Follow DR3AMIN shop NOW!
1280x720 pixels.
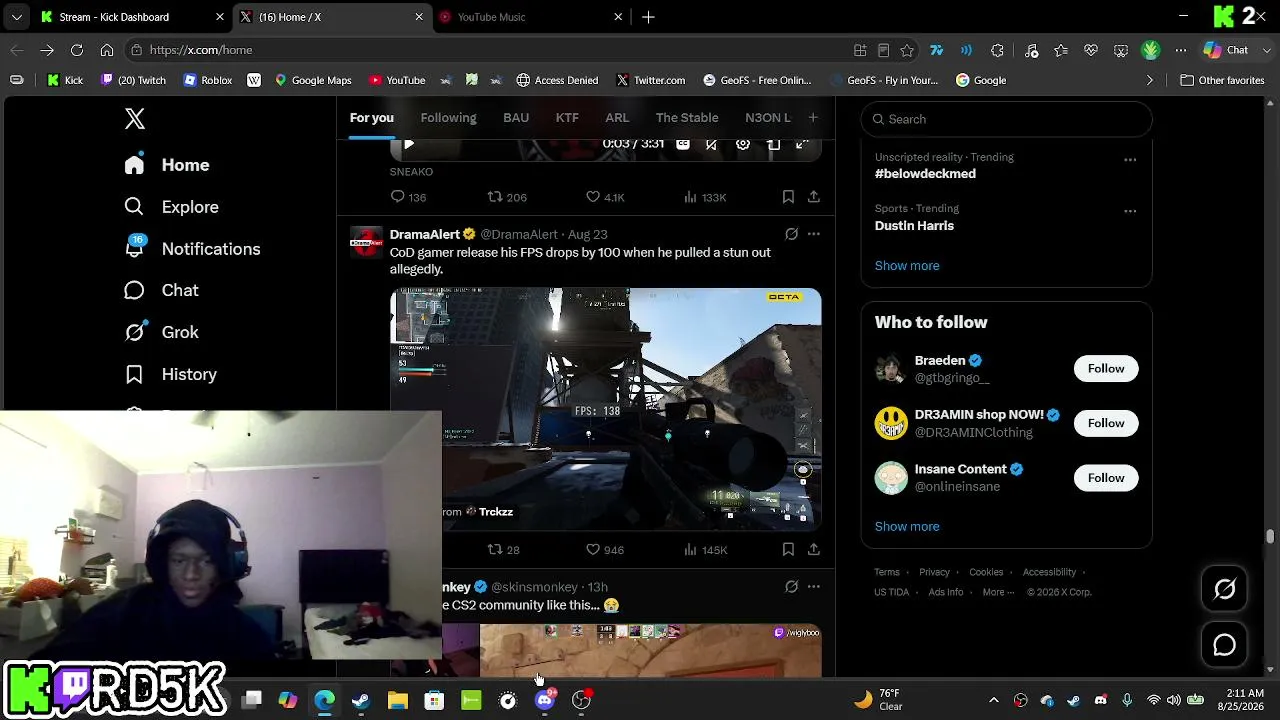pyautogui.click(x=1106, y=423)
